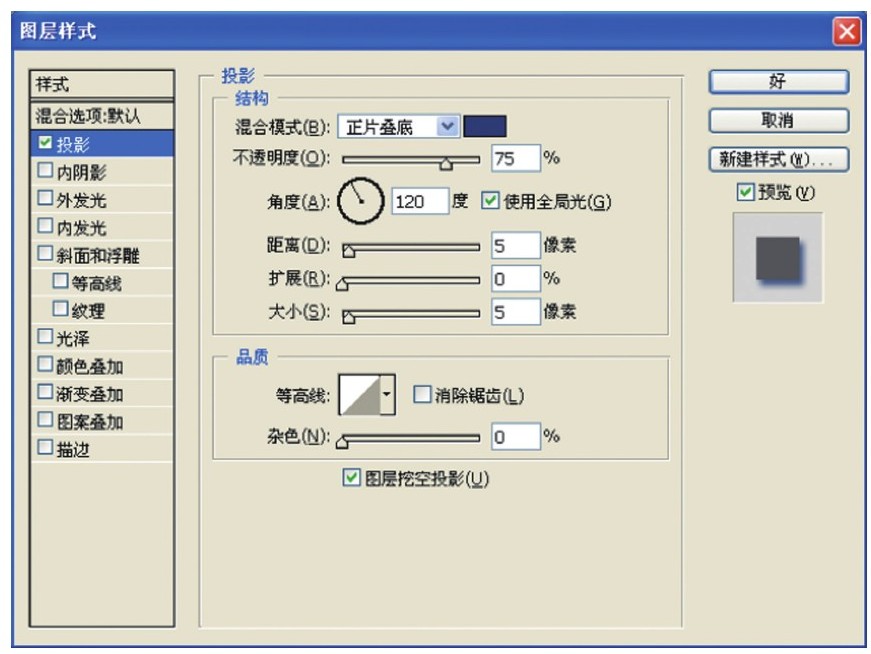
Task: Enable the 斜面和浮雕 checkbox
Action: (x=45, y=253)
